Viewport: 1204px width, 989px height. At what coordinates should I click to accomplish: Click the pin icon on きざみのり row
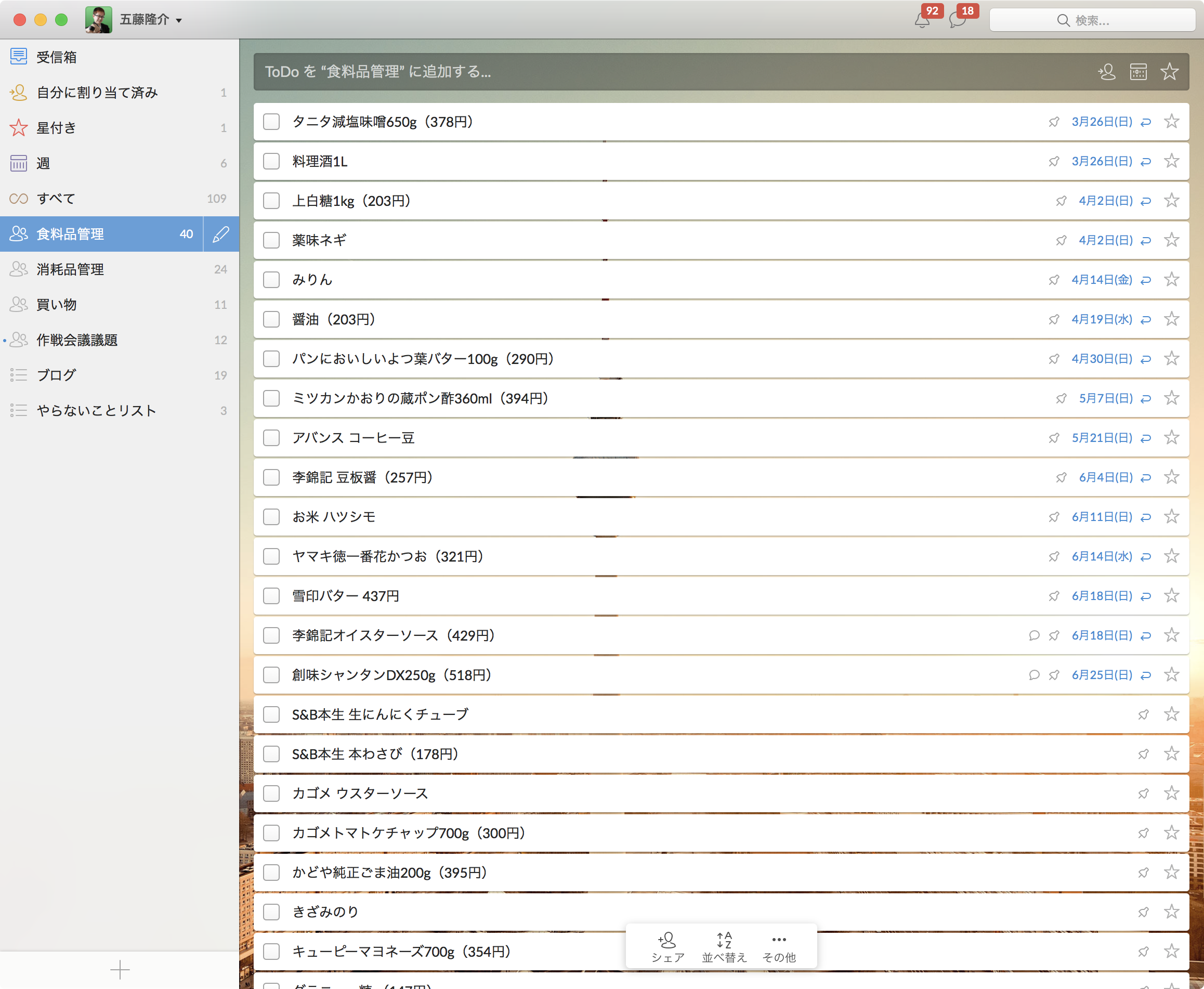point(1143,912)
